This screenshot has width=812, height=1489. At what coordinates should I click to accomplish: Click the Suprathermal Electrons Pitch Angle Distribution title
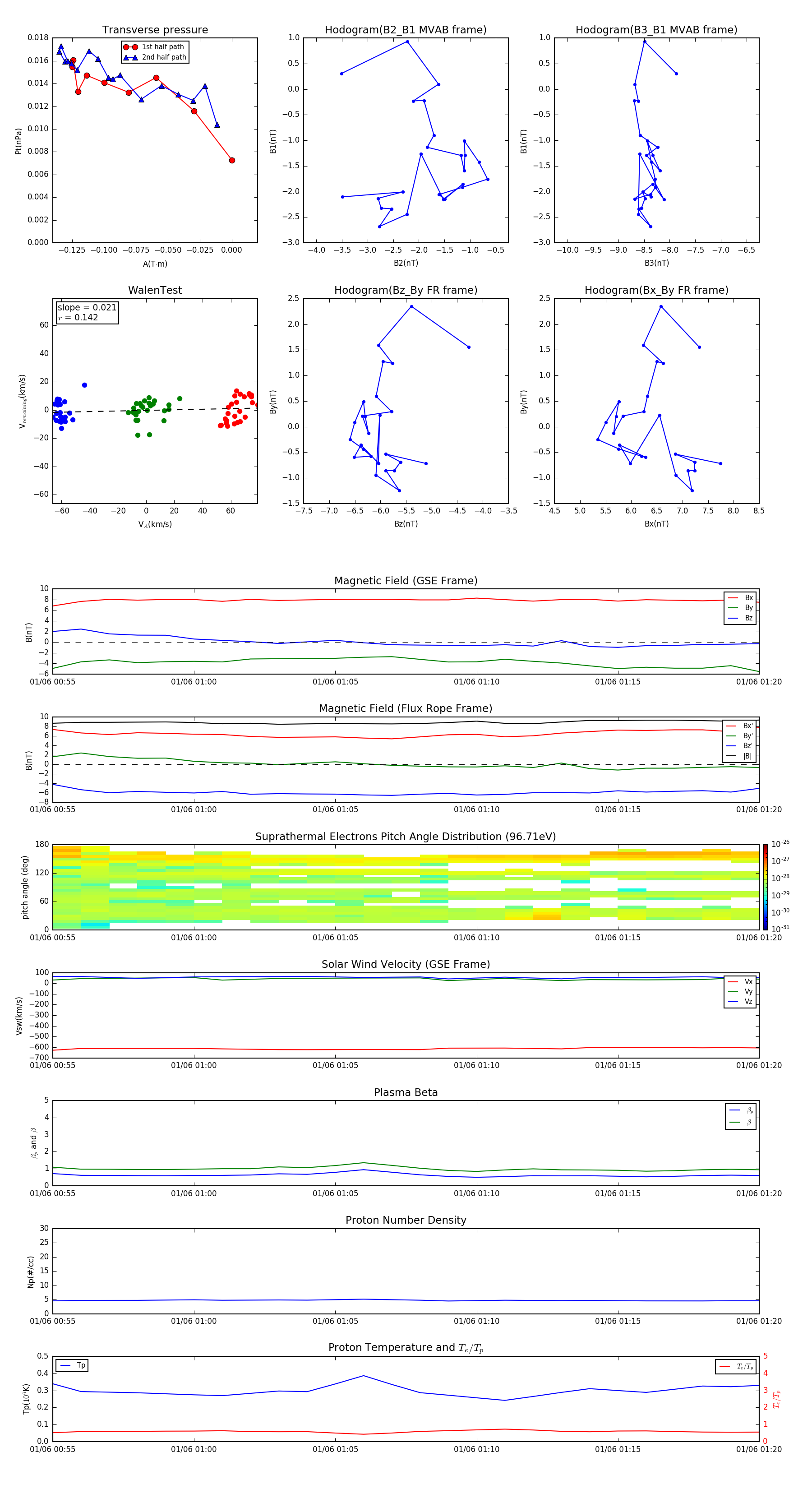(406, 837)
